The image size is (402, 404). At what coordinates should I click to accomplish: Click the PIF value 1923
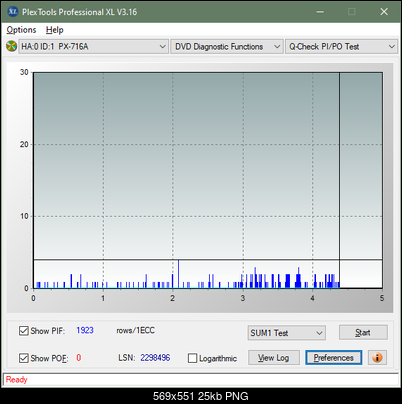(x=85, y=330)
